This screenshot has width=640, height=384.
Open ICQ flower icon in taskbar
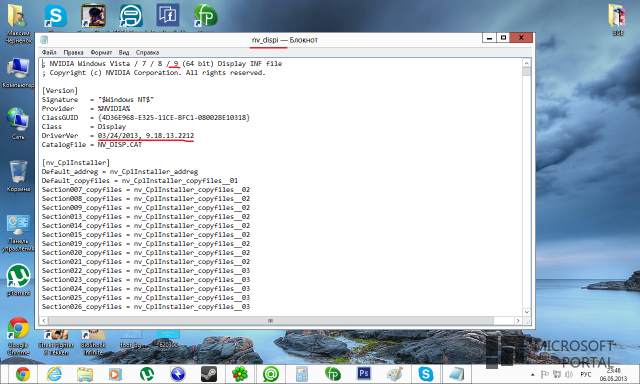click(240, 374)
